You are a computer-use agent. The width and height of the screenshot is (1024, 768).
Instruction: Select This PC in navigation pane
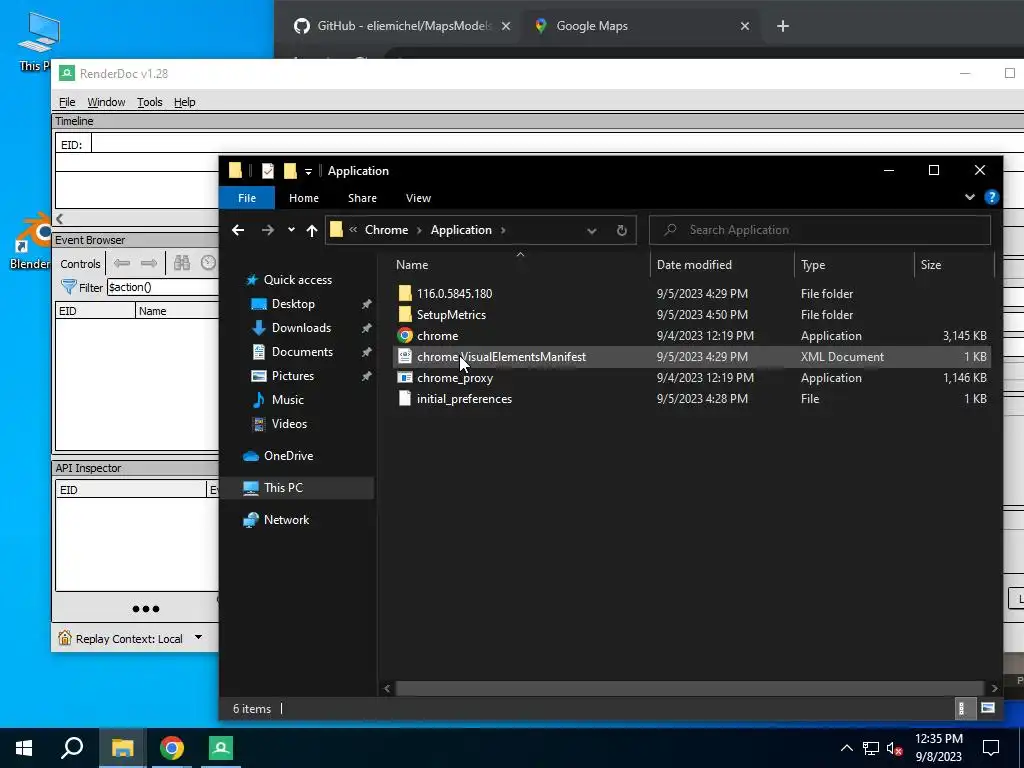pyautogui.click(x=283, y=488)
